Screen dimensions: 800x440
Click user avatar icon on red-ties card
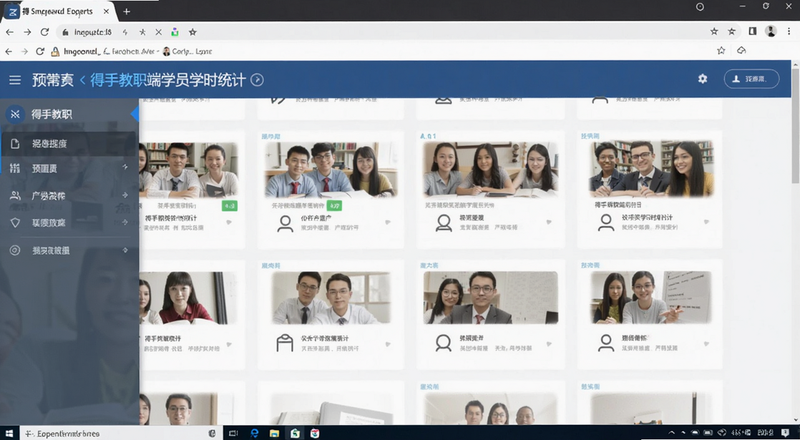[x=285, y=223]
